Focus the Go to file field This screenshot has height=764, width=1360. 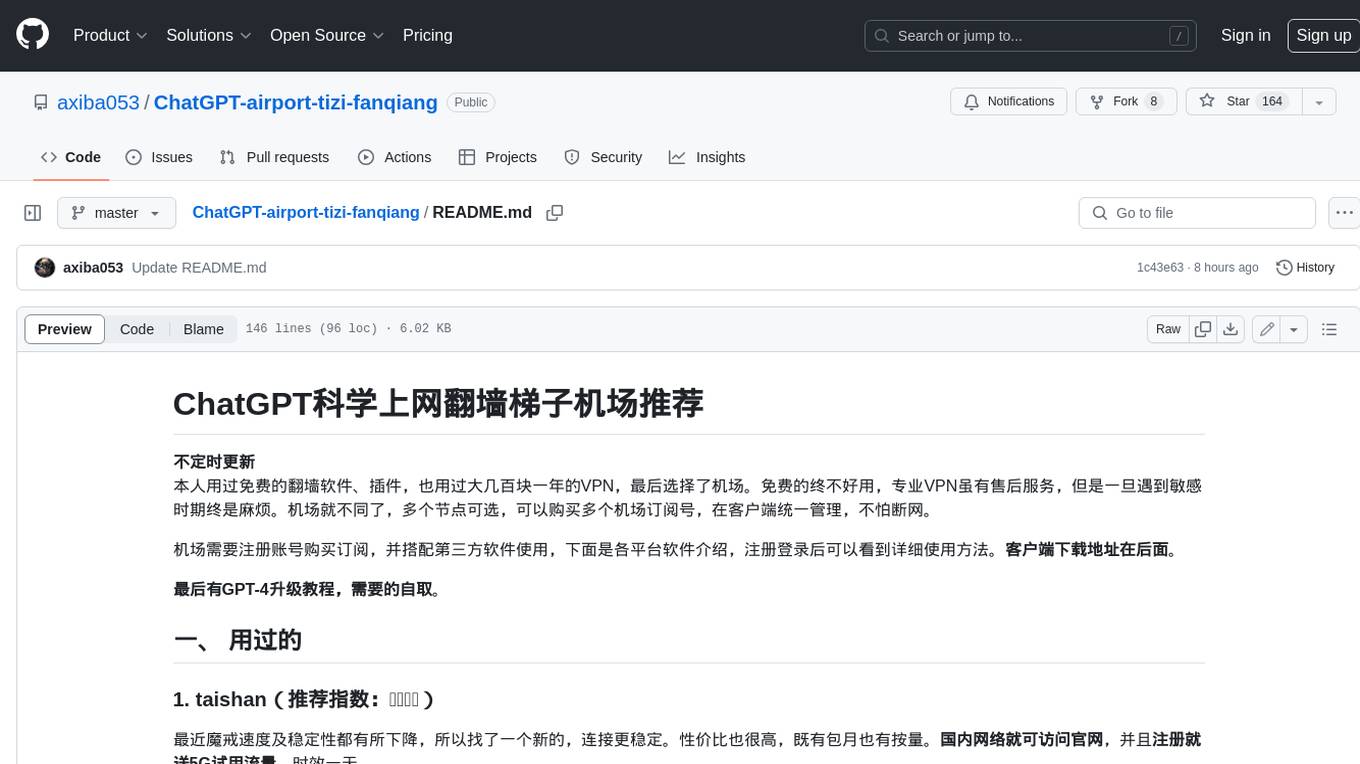click(1197, 213)
